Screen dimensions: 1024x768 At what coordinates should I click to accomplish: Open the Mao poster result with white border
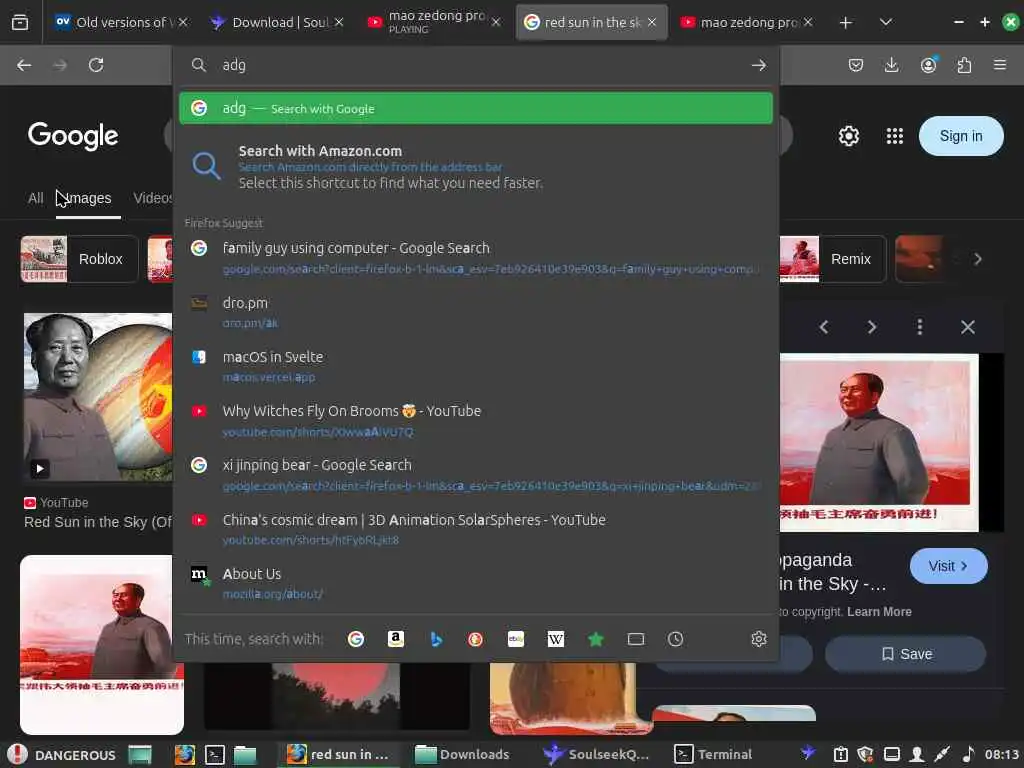pos(102,645)
